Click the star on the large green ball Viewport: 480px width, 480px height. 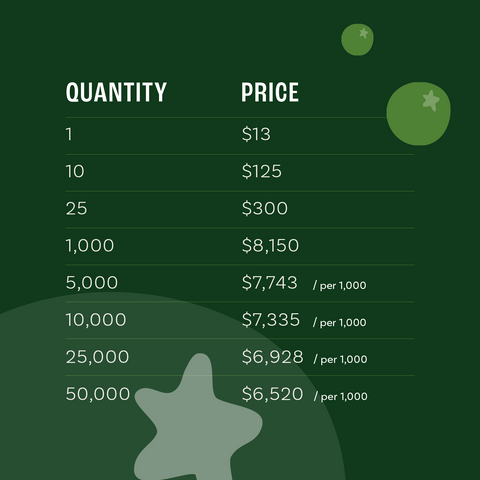click(431, 100)
